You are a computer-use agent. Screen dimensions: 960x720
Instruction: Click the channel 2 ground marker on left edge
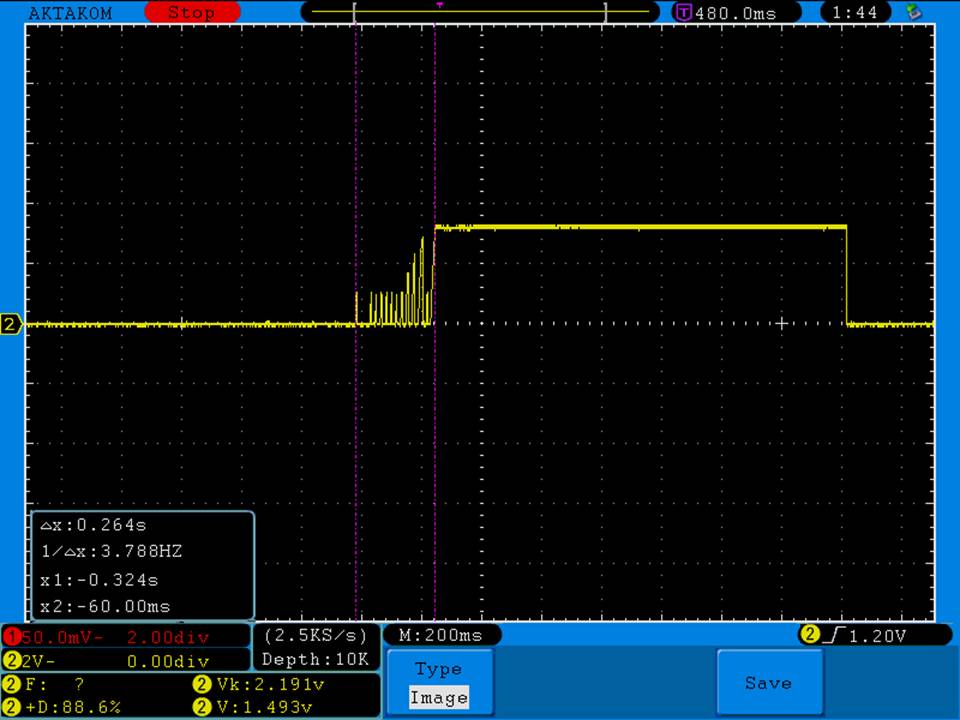(x=11, y=324)
